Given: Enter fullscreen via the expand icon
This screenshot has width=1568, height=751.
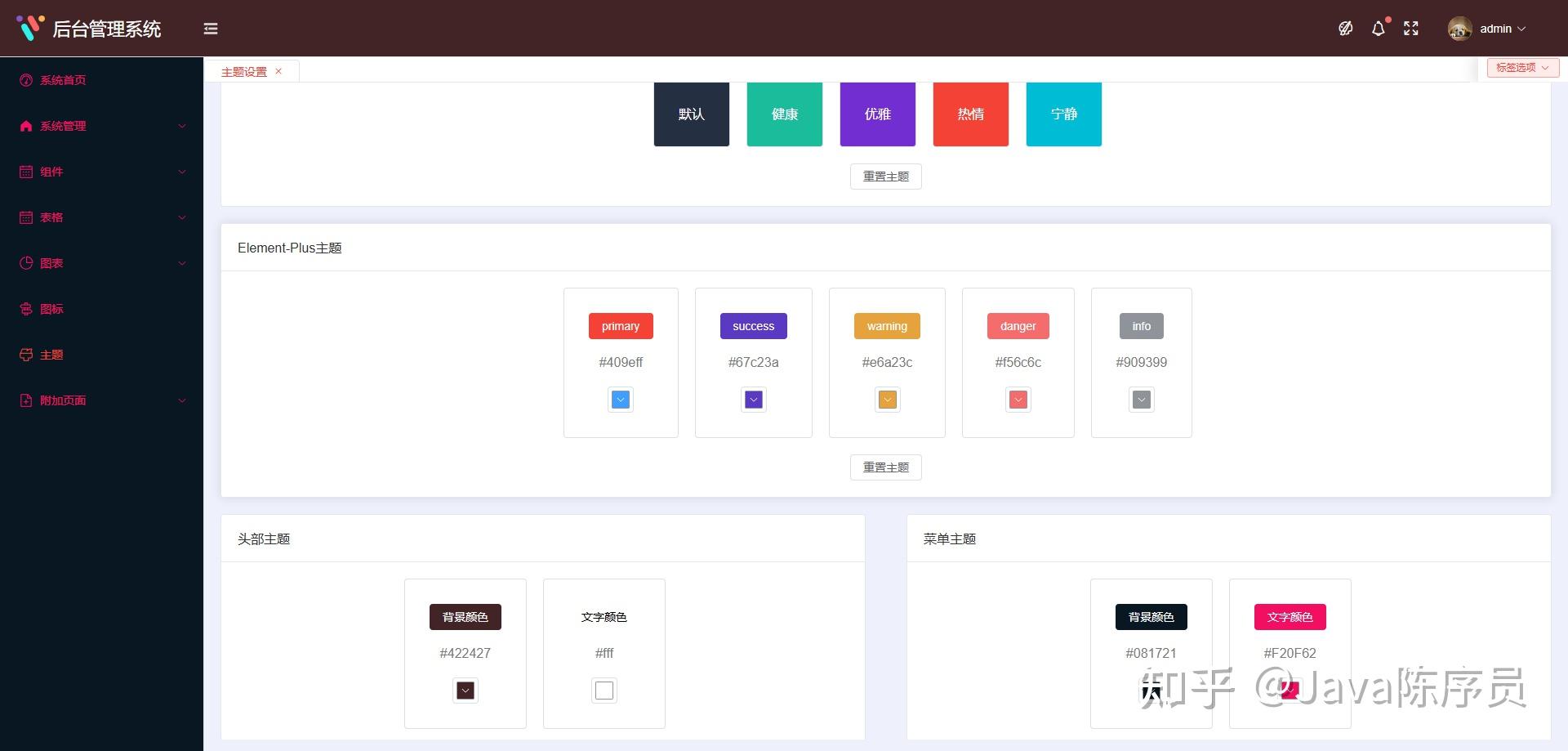Looking at the screenshot, I should (x=1410, y=29).
